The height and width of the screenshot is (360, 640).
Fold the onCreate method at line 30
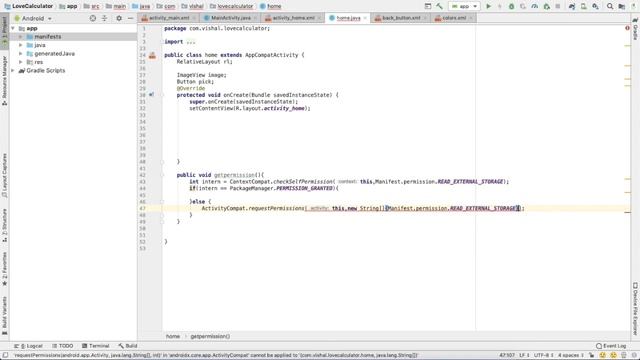(162, 95)
